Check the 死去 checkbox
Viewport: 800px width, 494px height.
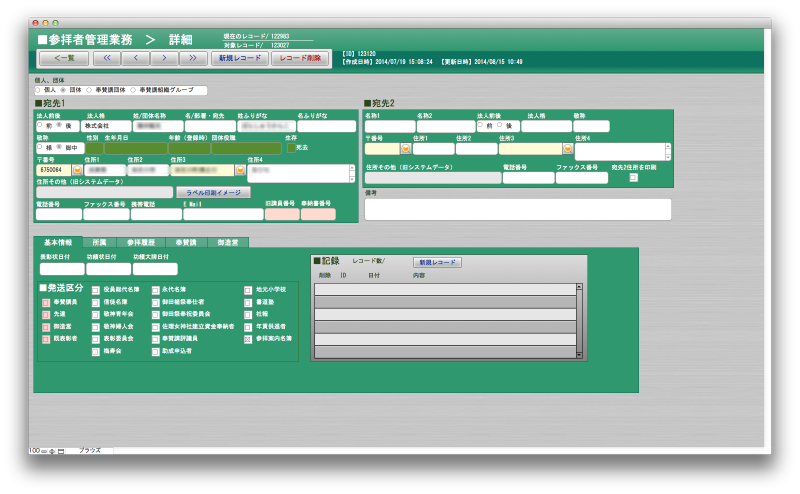pyautogui.click(x=291, y=148)
